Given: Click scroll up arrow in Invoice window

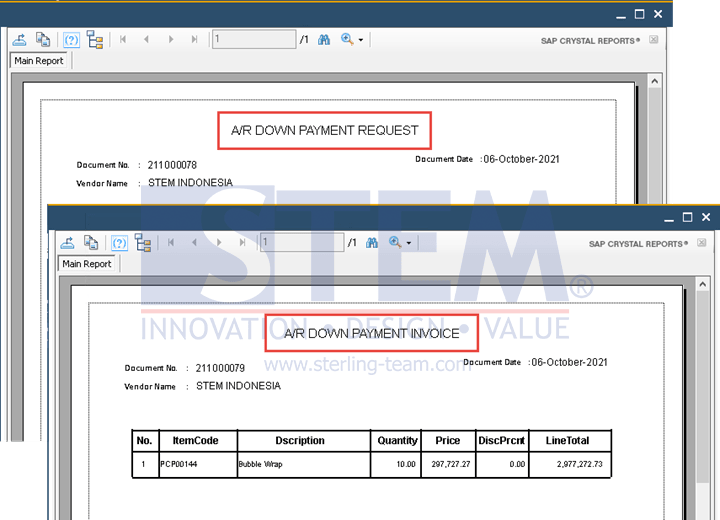Looking at the screenshot, I should [703, 284].
